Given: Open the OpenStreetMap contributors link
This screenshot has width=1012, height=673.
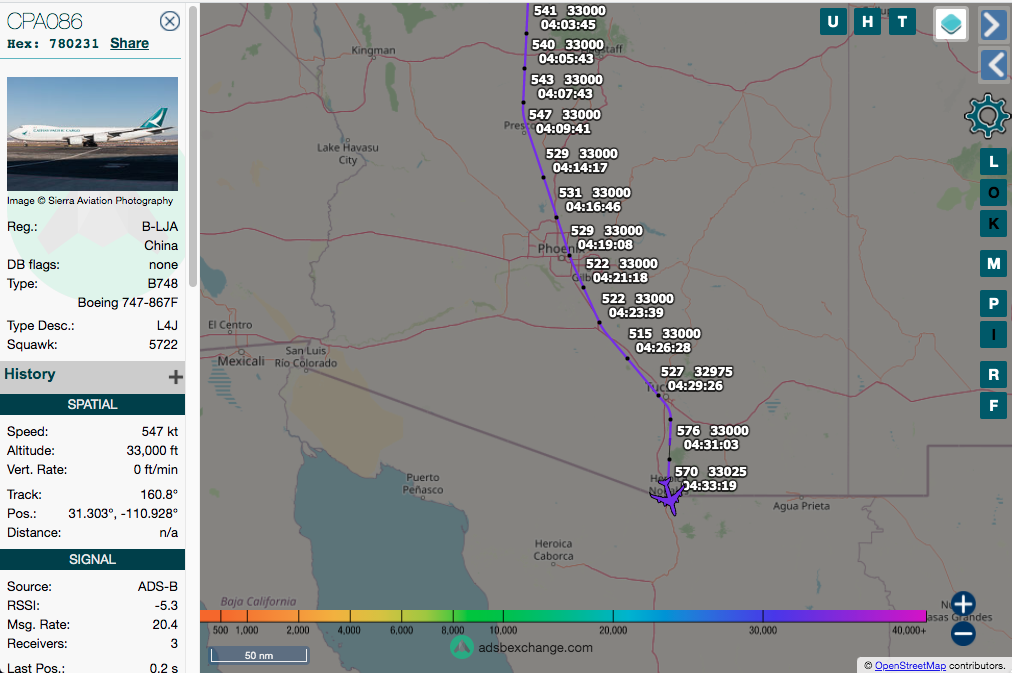Looking at the screenshot, I should (x=910, y=665).
